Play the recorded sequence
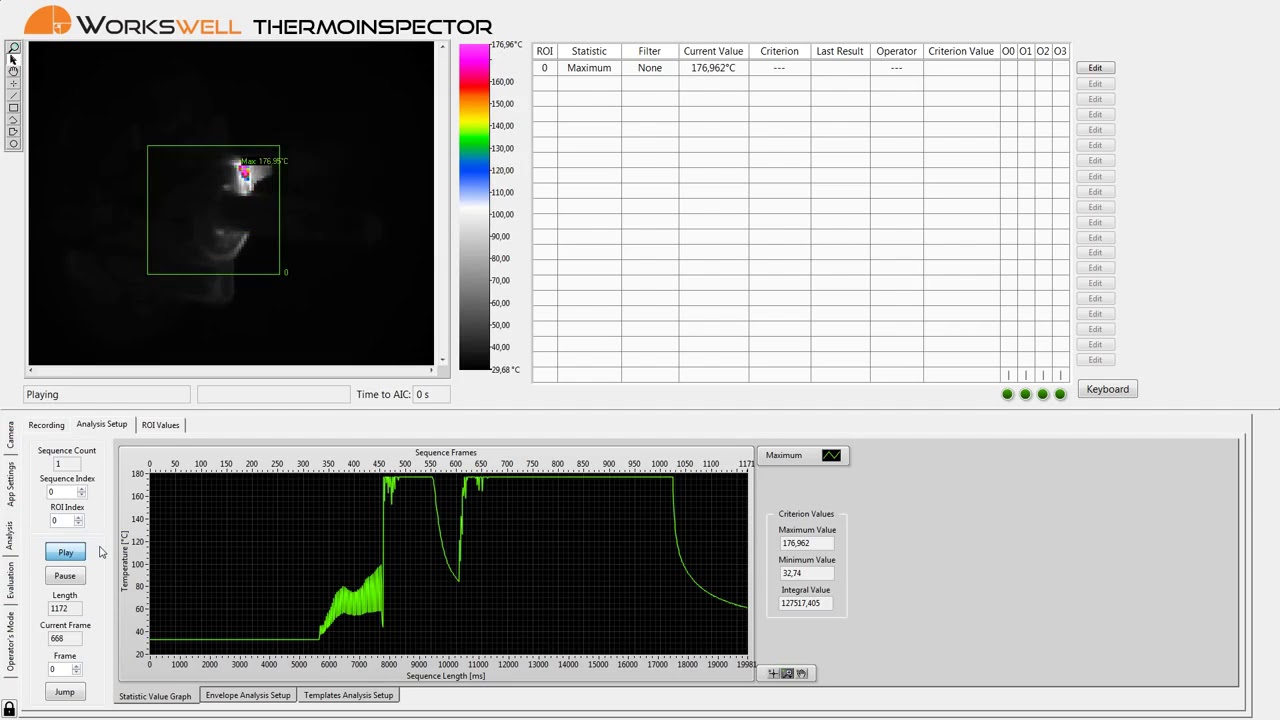The image size is (1280, 720). point(65,553)
